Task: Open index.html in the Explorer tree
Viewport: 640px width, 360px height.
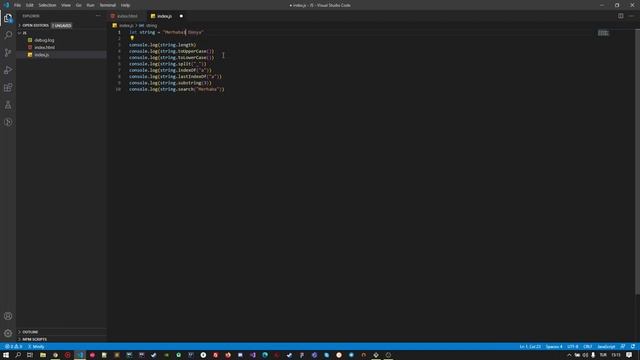Action: coord(44,47)
